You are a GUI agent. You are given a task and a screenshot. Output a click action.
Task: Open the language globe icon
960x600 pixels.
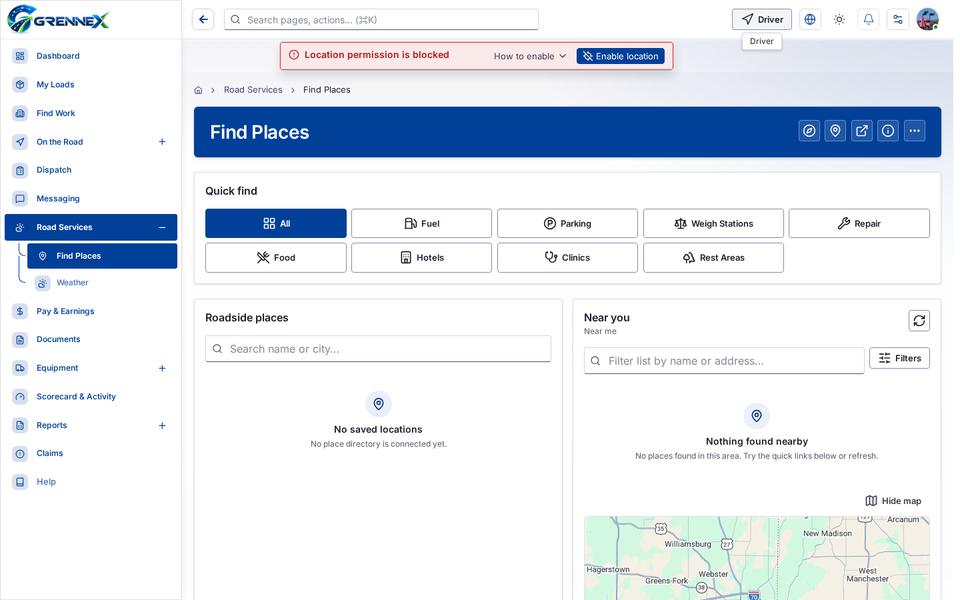810,20
